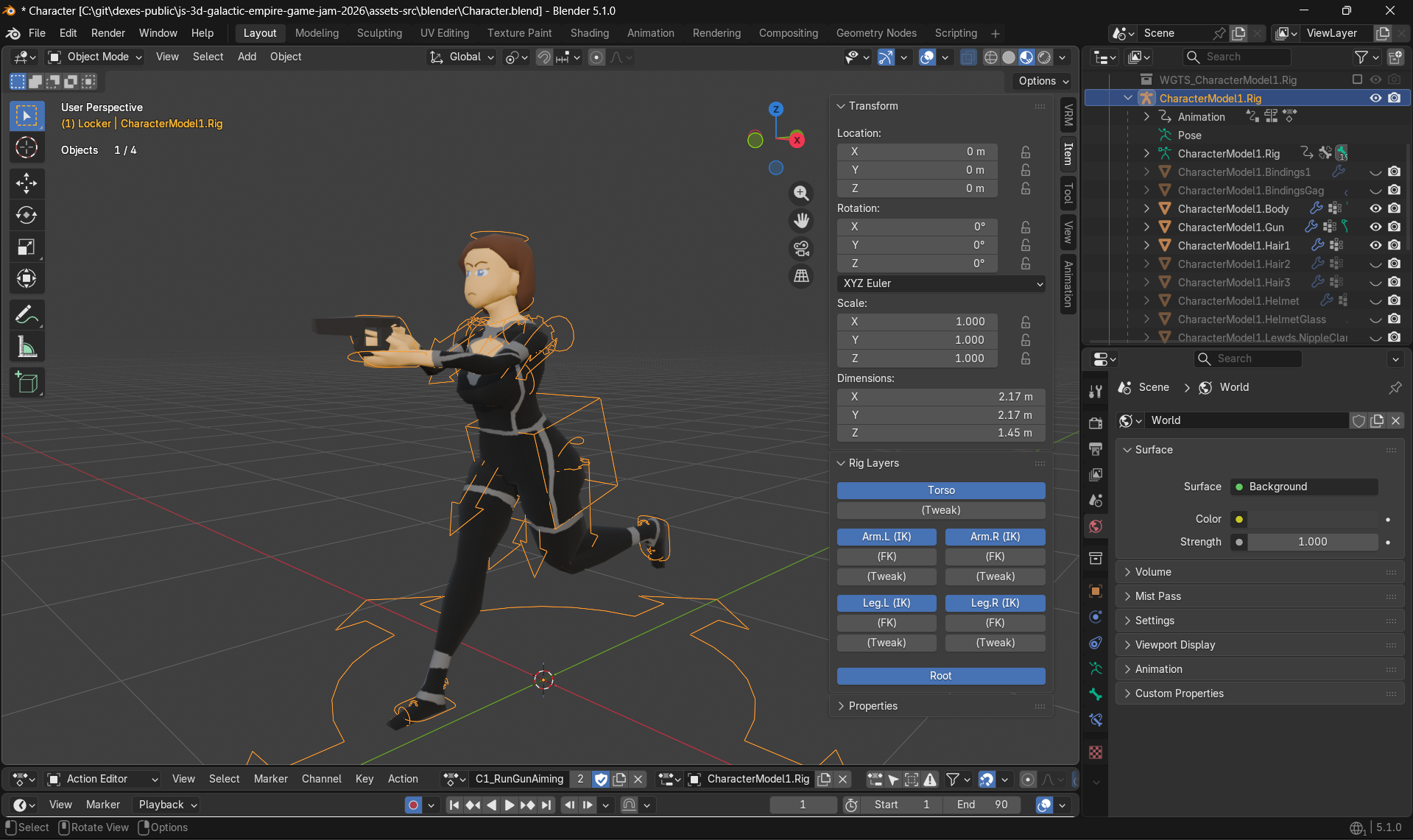Open the Render menu
The height and width of the screenshot is (840, 1413).
point(108,33)
